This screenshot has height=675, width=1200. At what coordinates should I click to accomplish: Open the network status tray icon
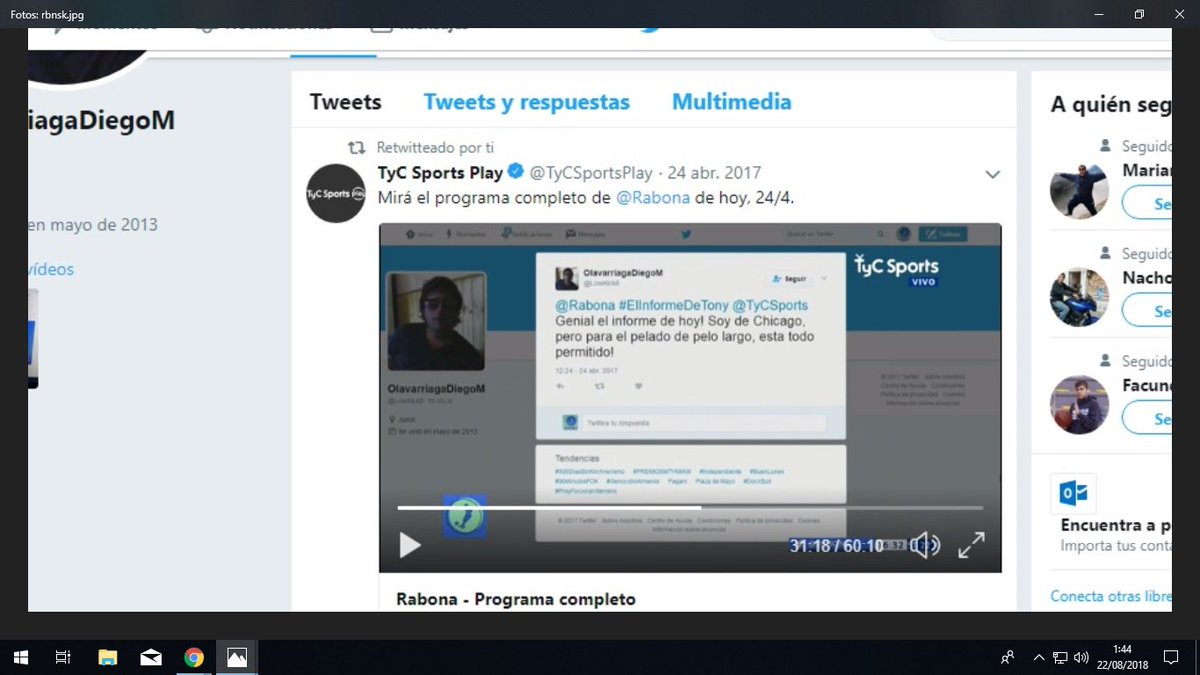[x=1060, y=657]
